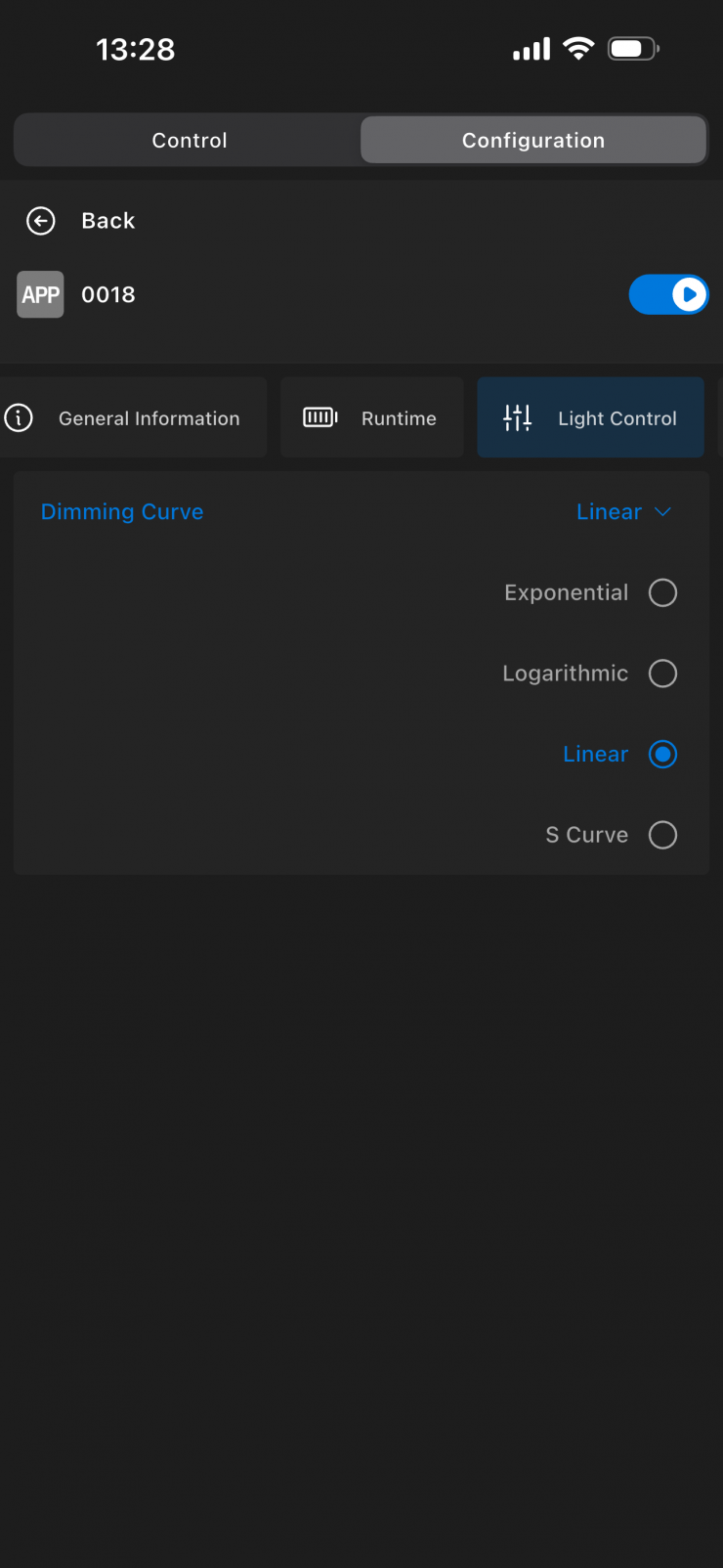The image size is (723, 1568).
Task: Click the General Information info icon
Action: pyautogui.click(x=19, y=418)
